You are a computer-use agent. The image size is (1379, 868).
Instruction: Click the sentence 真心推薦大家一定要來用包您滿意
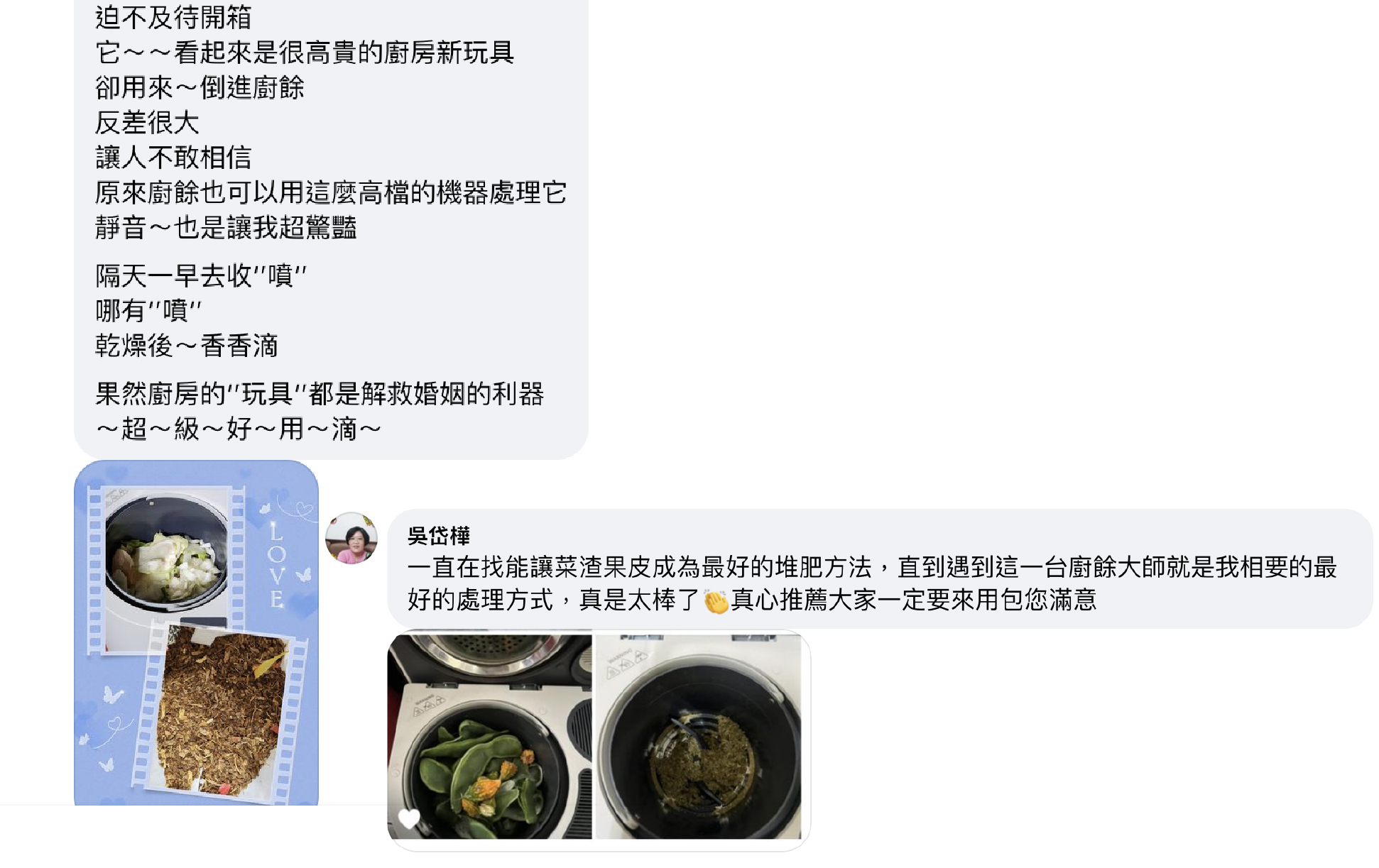click(914, 600)
